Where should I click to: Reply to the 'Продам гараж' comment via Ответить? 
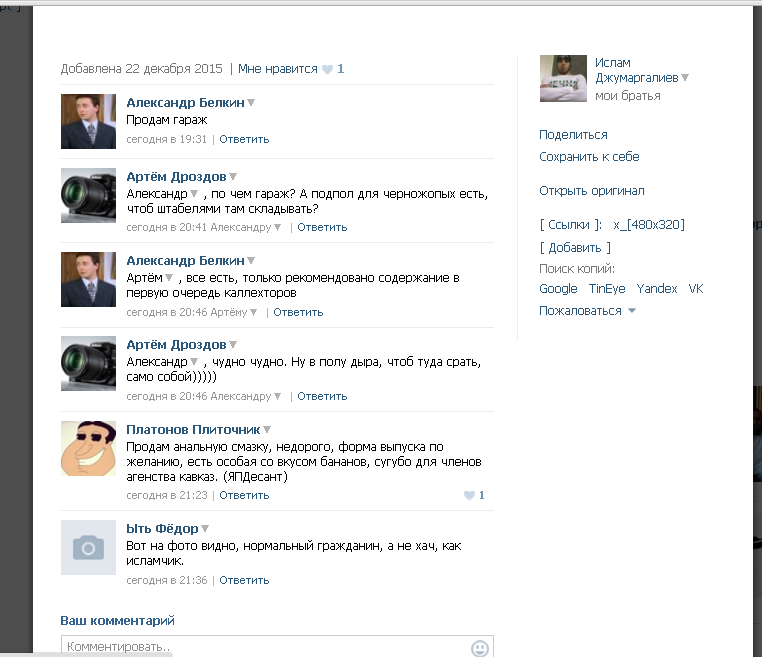click(x=244, y=139)
